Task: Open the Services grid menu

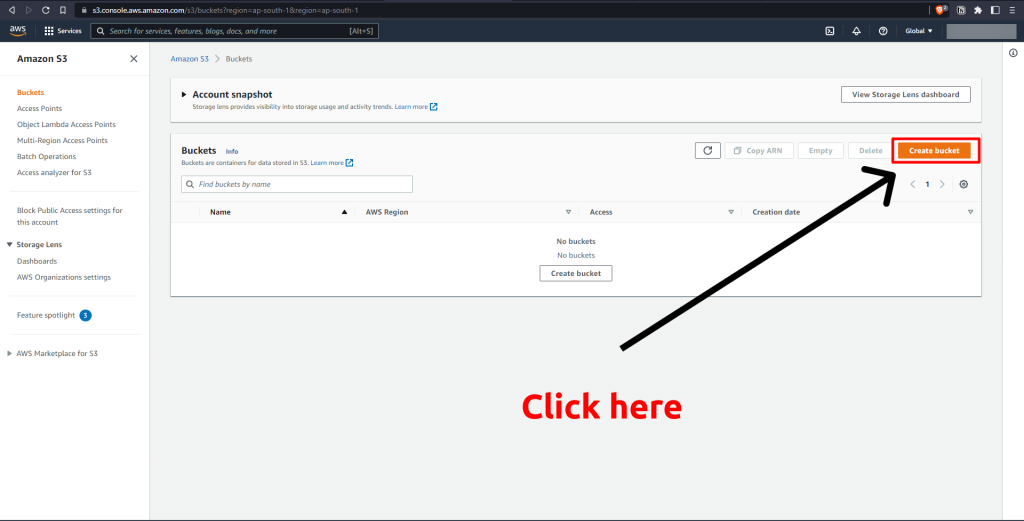Action: pyautogui.click(x=63, y=31)
